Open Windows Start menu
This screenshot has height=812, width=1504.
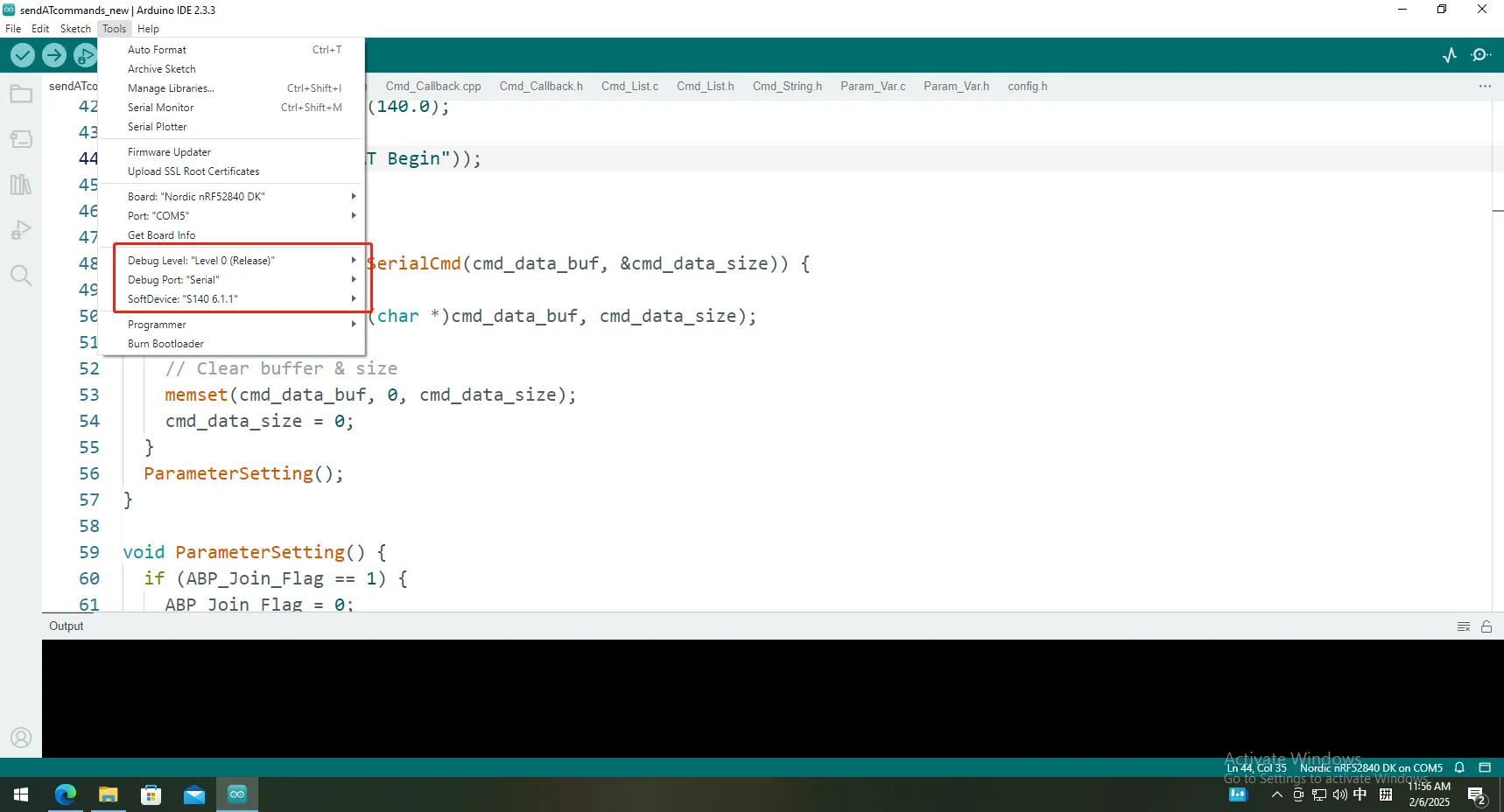tap(21, 794)
